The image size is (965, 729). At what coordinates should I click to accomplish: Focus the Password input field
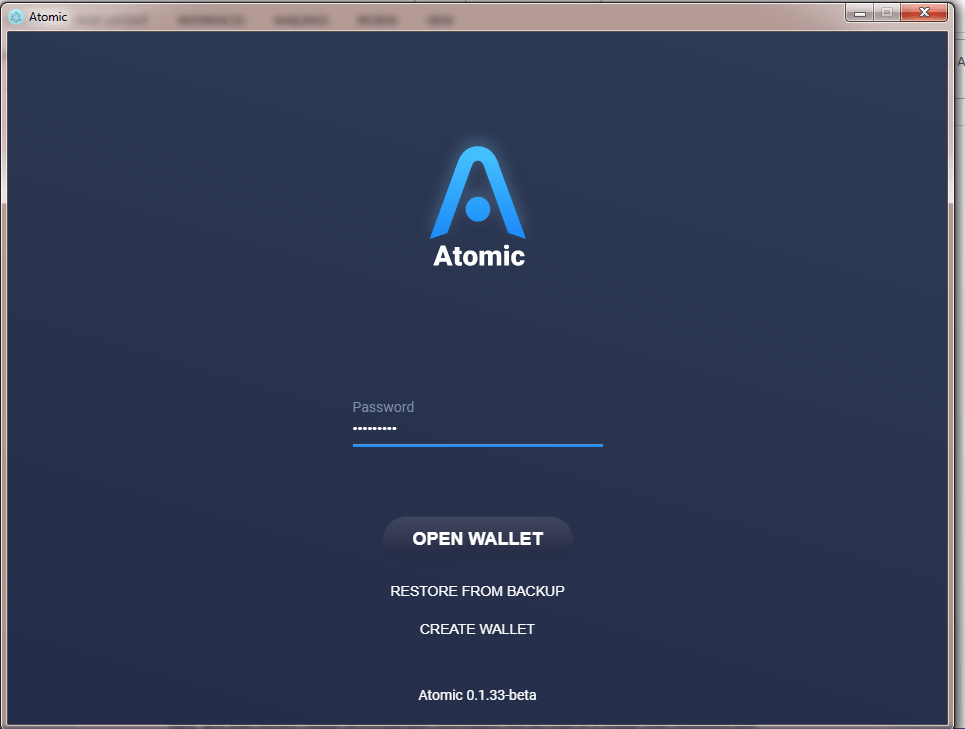[x=478, y=429]
